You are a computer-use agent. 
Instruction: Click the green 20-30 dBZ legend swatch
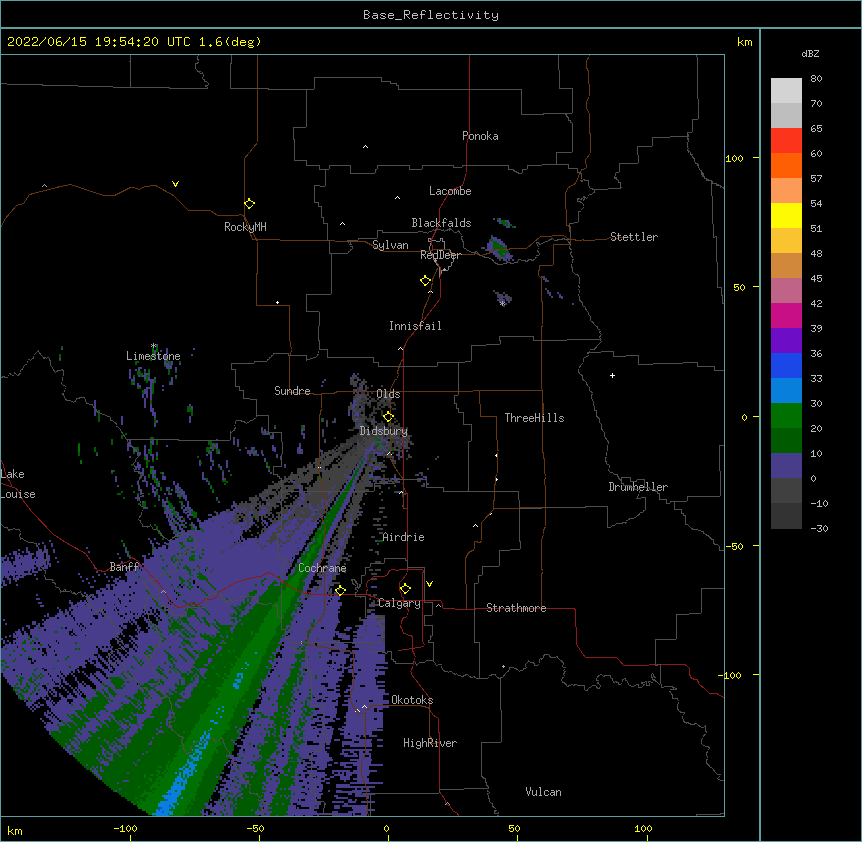(x=786, y=416)
